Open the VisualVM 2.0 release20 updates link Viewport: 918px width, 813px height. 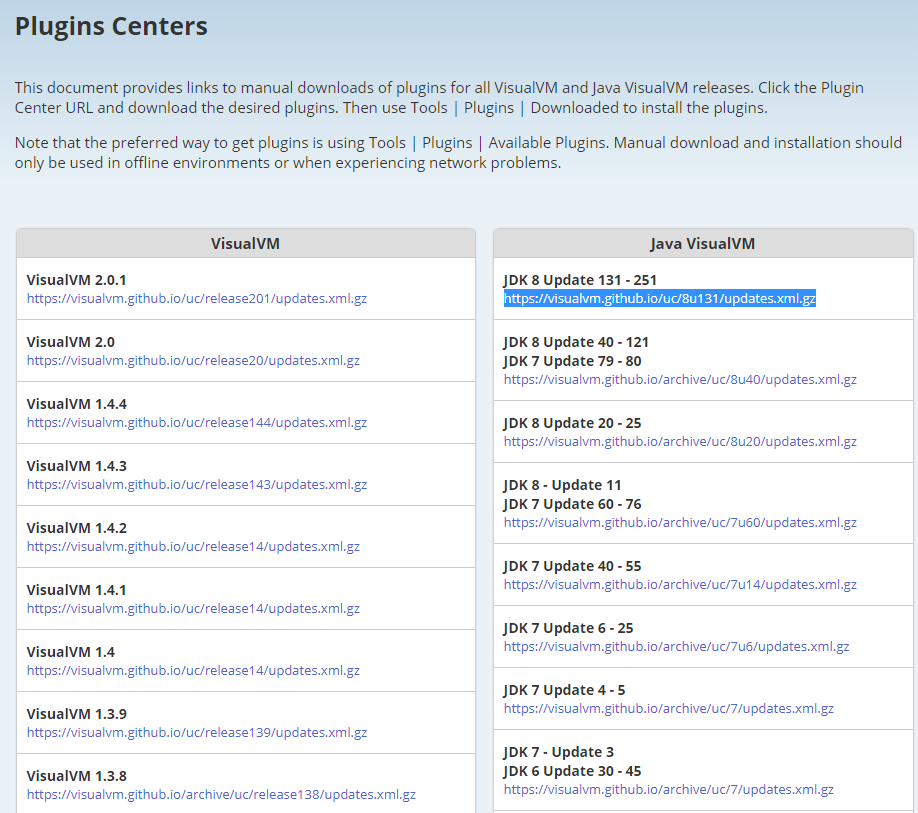[x=193, y=361]
